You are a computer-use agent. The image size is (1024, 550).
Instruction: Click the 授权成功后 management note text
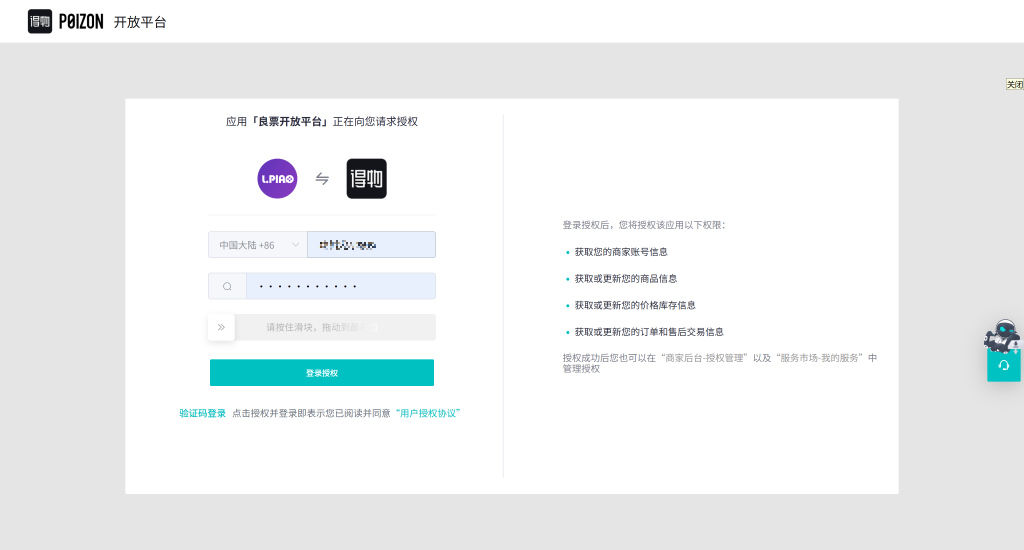pos(720,363)
